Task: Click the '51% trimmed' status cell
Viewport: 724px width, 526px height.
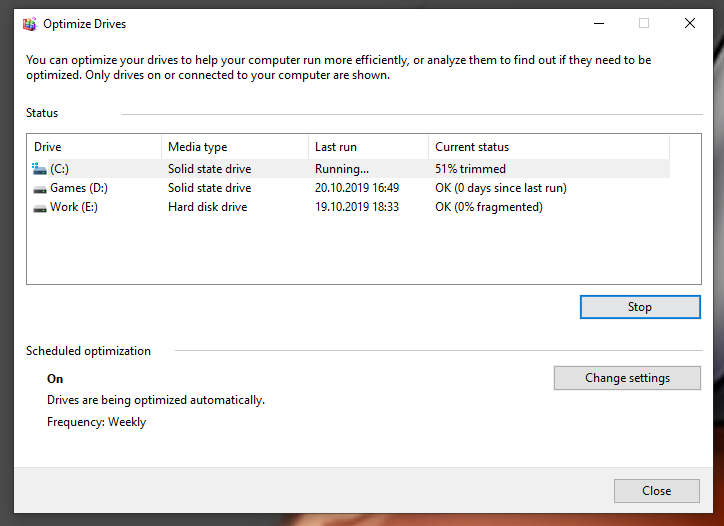Action: 471,169
